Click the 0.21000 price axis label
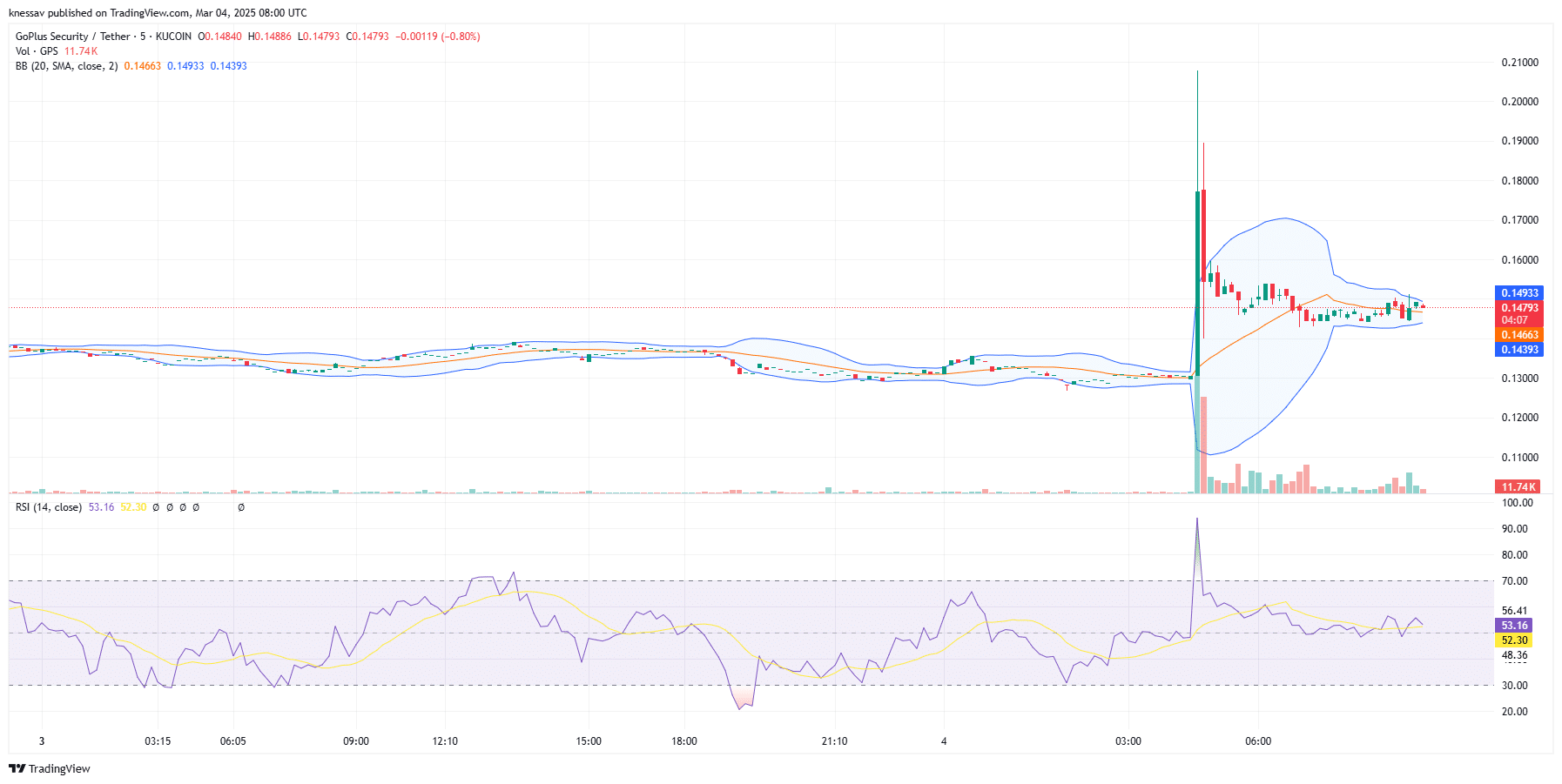The image size is (1562, 784). pyautogui.click(x=1520, y=63)
